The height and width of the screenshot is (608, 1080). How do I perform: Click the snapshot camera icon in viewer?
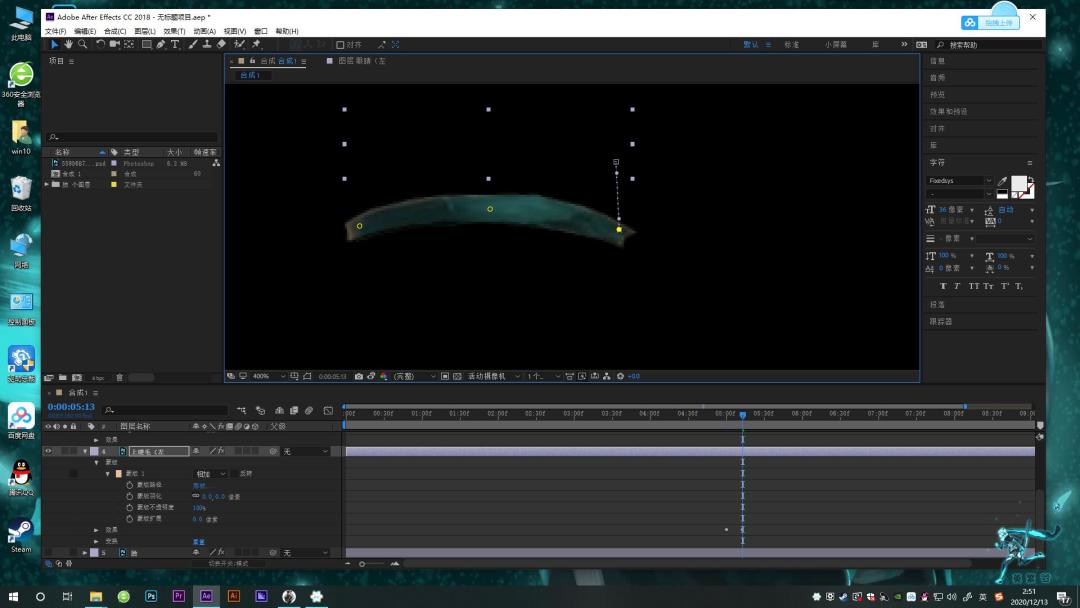[x=359, y=376]
